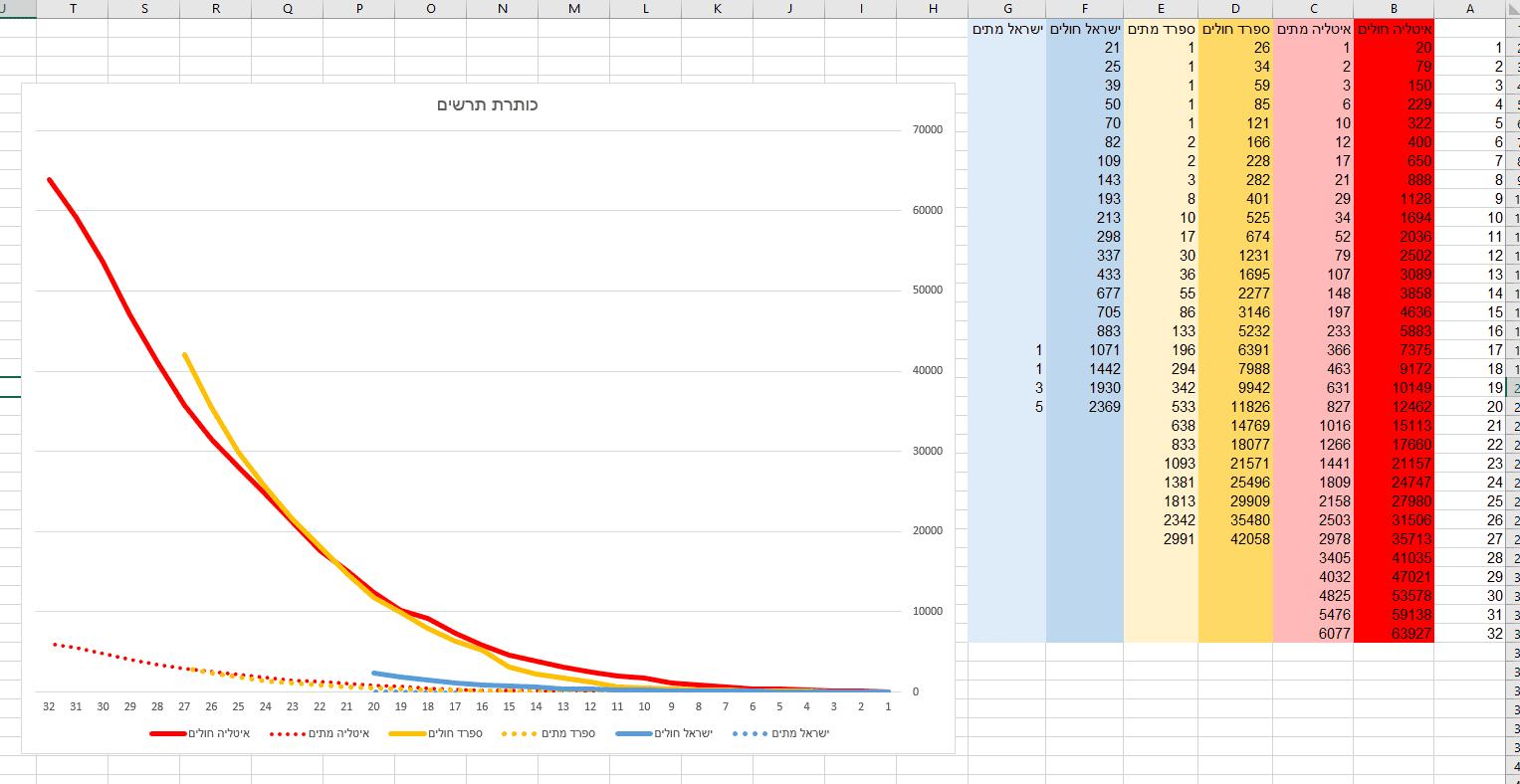Screen dimensions: 1520x784
Task: Select column header G
Action: (1007, 9)
